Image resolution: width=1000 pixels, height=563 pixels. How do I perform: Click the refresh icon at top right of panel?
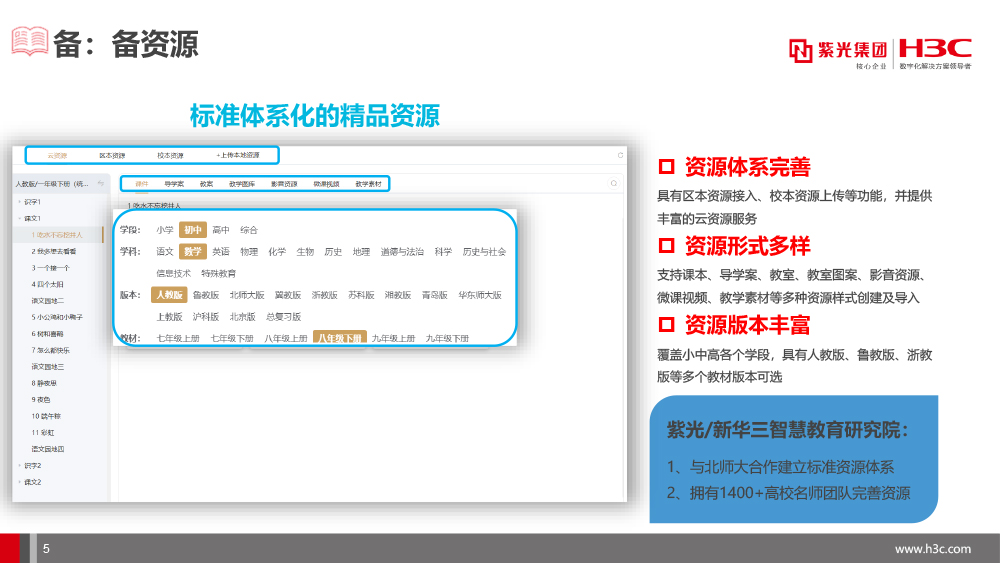point(620,155)
